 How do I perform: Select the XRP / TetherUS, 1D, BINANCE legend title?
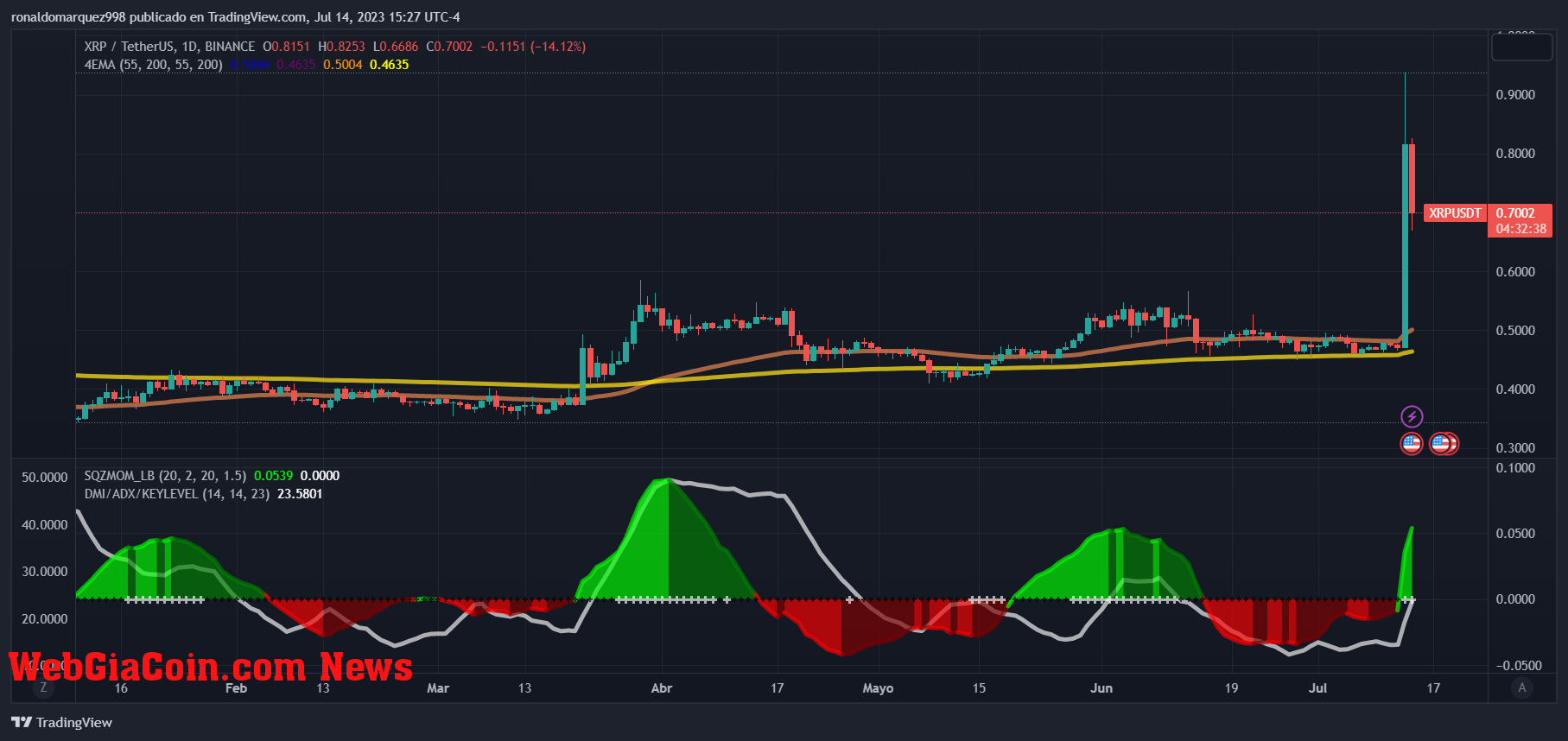(169, 47)
